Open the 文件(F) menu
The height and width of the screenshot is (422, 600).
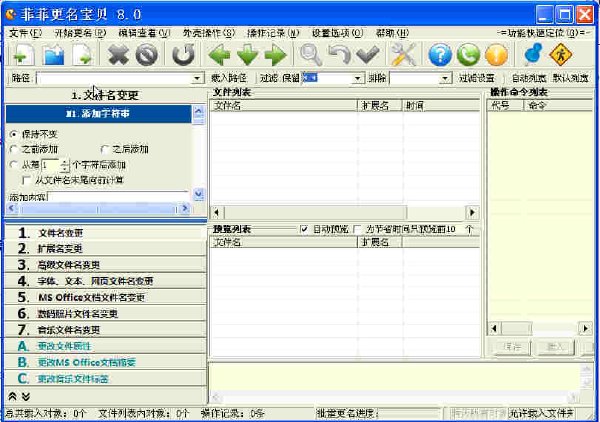click(x=25, y=33)
